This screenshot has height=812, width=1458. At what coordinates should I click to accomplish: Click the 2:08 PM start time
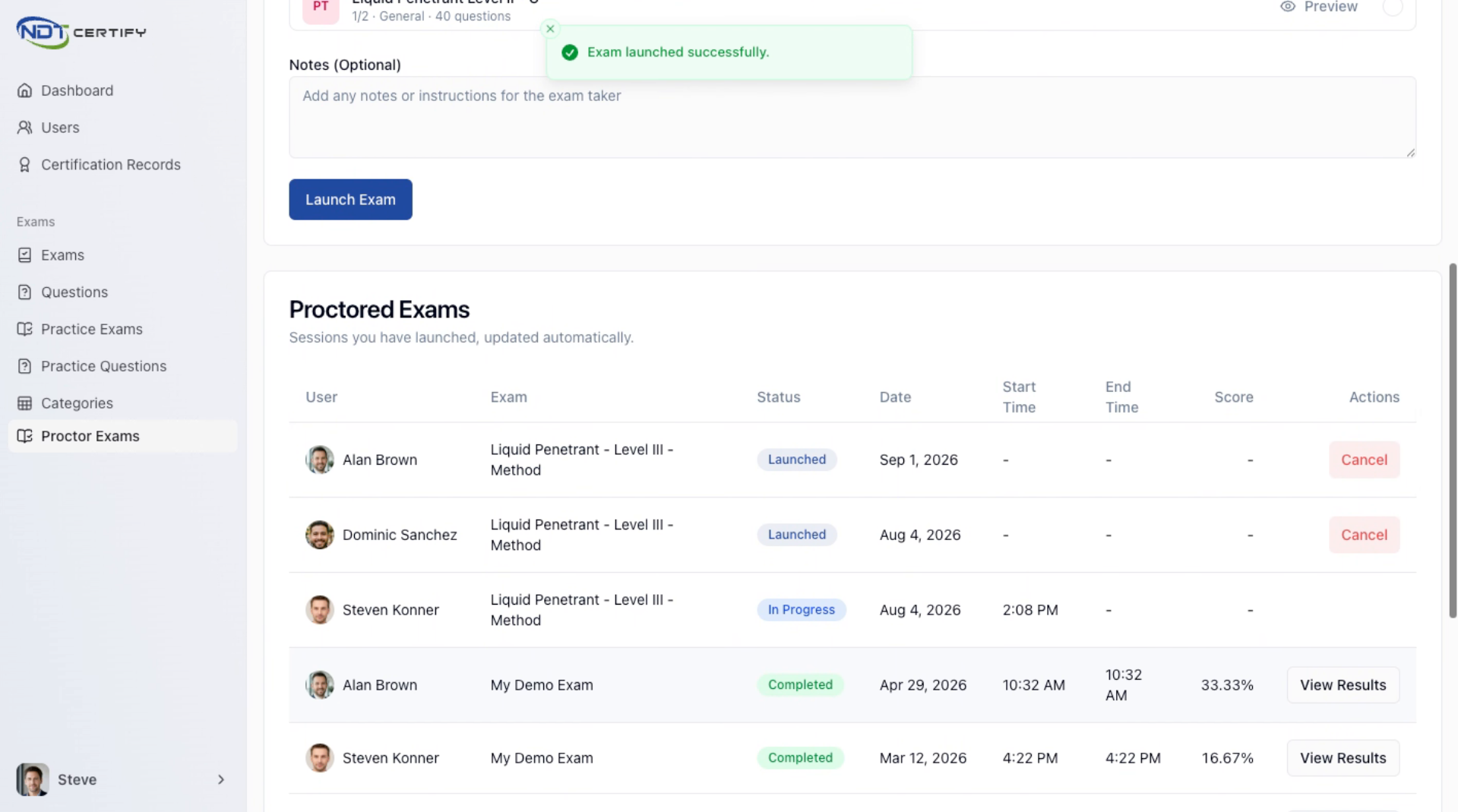pyautogui.click(x=1029, y=610)
